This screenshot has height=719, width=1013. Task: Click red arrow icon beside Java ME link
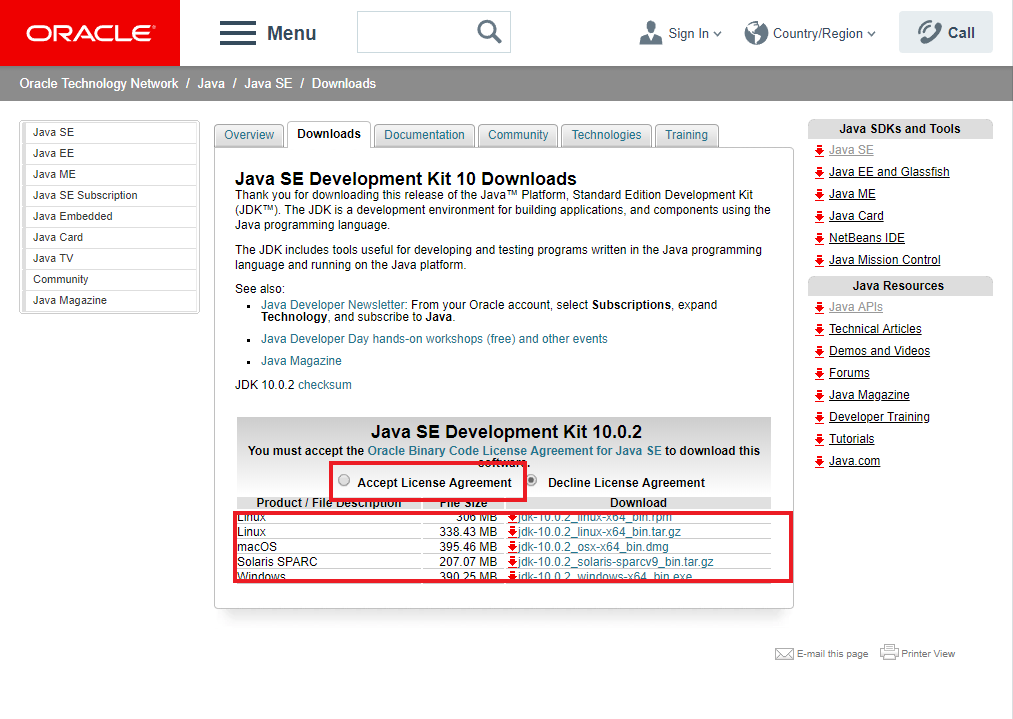pyautogui.click(x=819, y=194)
